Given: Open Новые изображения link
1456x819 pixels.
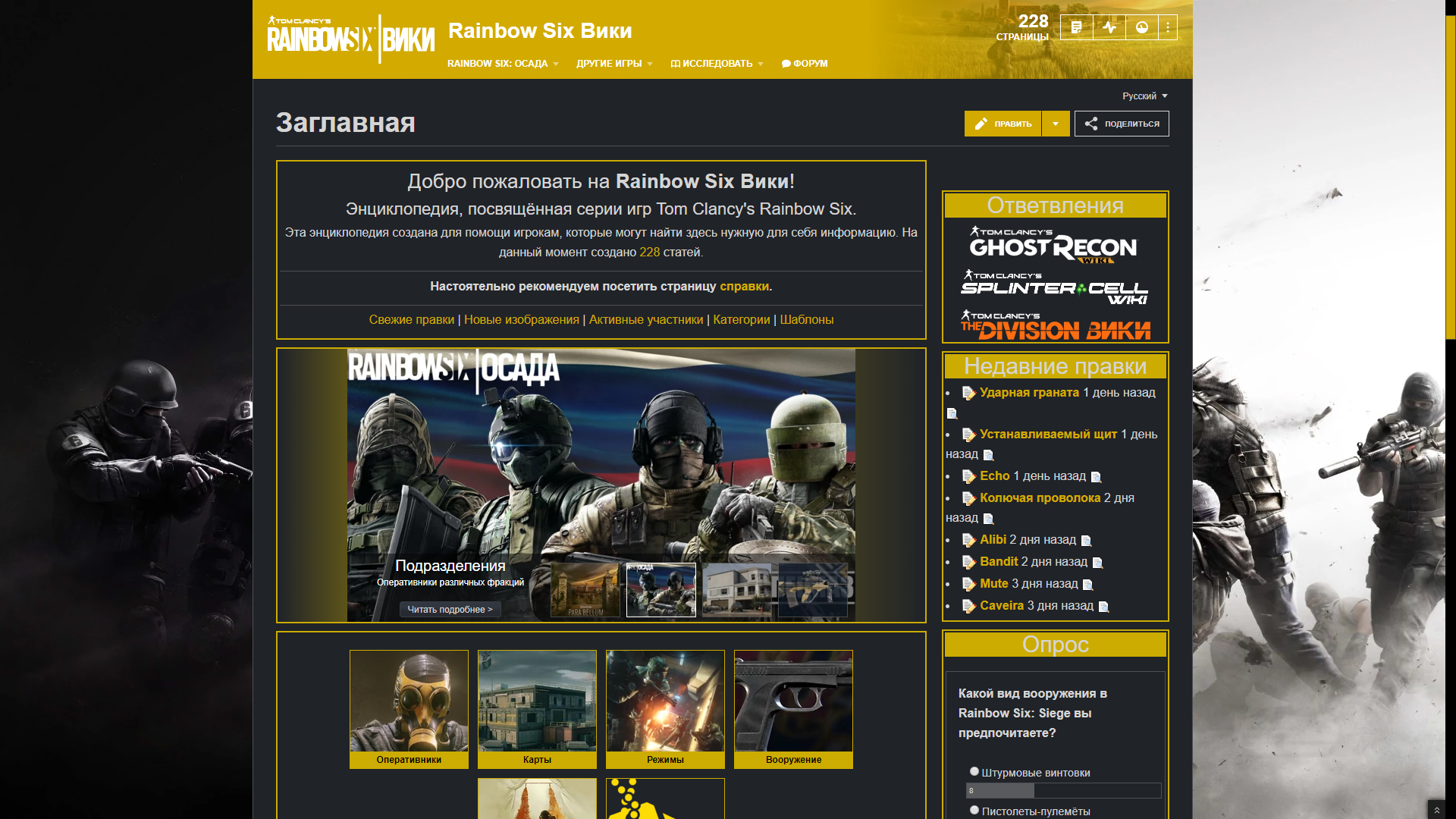Looking at the screenshot, I should pyautogui.click(x=522, y=320).
